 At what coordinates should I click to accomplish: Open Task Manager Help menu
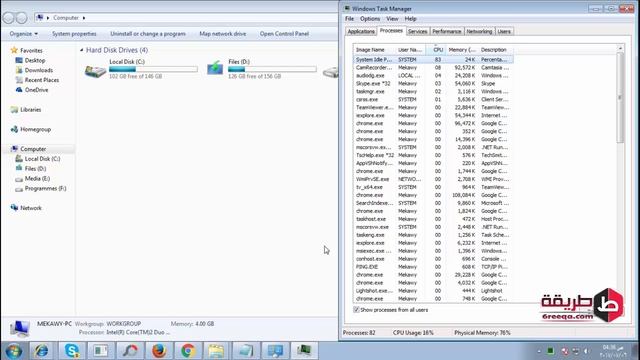(410, 19)
